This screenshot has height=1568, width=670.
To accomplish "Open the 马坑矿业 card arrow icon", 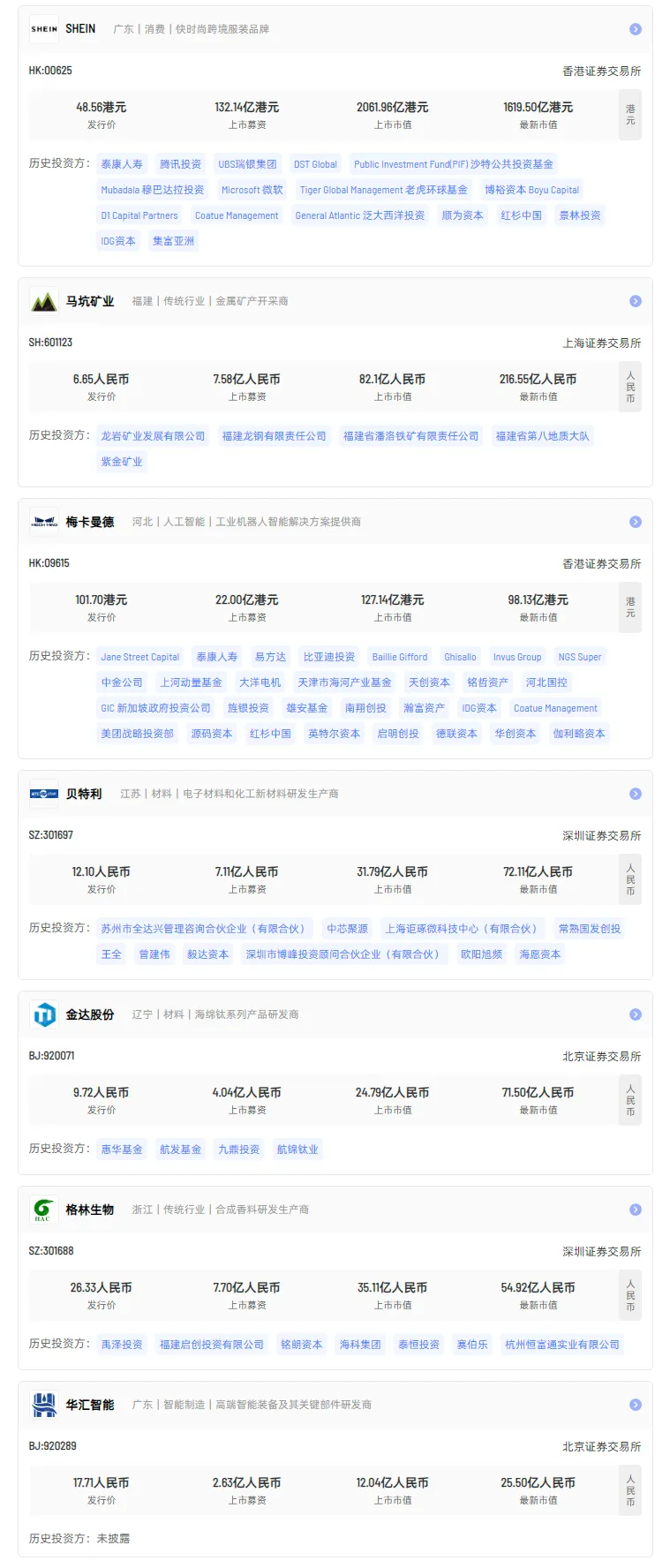I will click(x=635, y=301).
